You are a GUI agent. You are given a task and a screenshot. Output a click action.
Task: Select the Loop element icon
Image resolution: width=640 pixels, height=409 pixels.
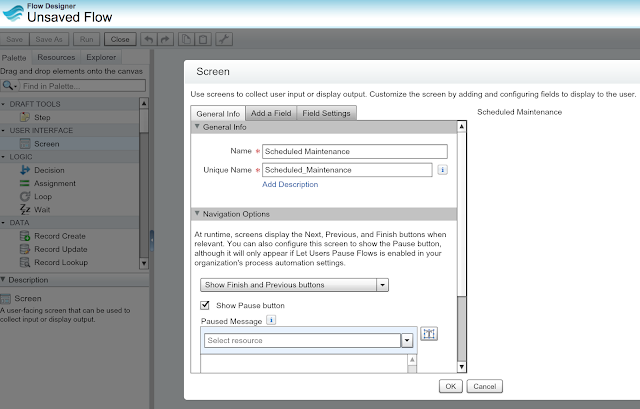(x=25, y=196)
